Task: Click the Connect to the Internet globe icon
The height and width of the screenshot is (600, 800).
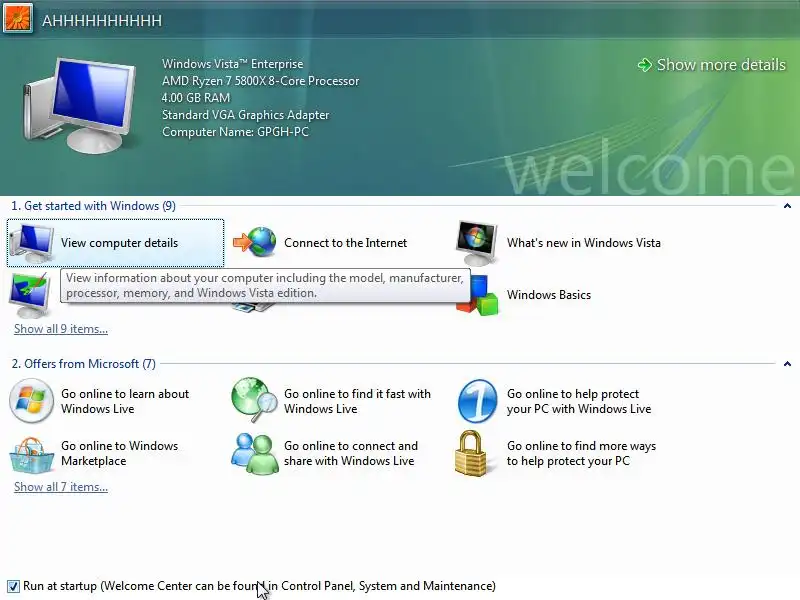Action: [x=255, y=242]
